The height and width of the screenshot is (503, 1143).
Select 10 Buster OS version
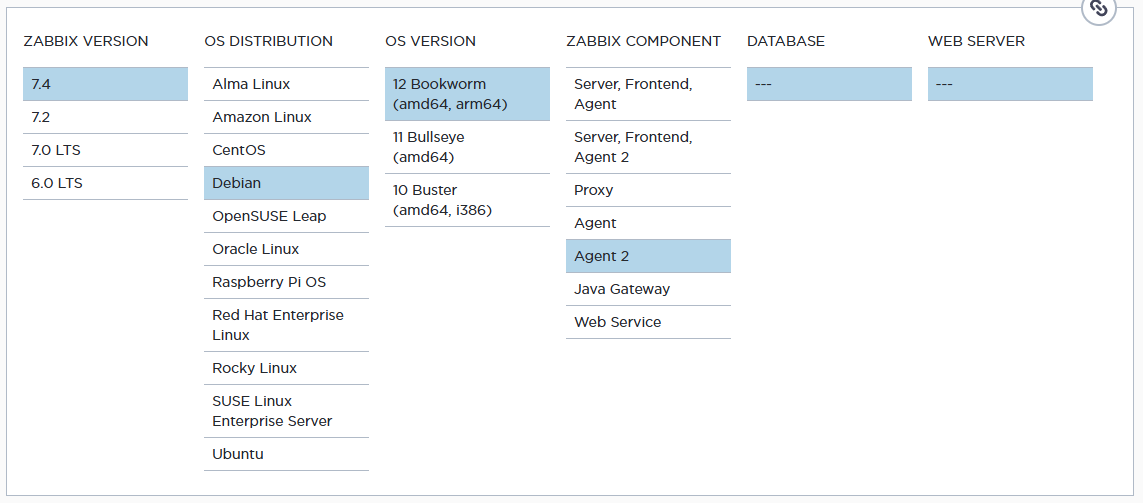(x=467, y=200)
